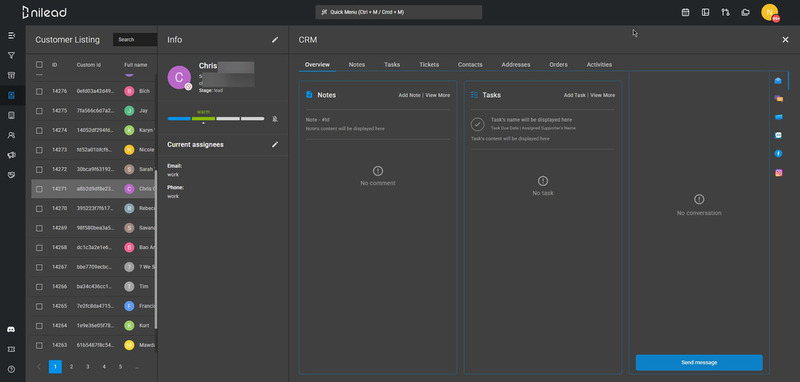The height and width of the screenshot is (382, 800).
Task: Go to page 5 of customer listing
Action: point(120,367)
